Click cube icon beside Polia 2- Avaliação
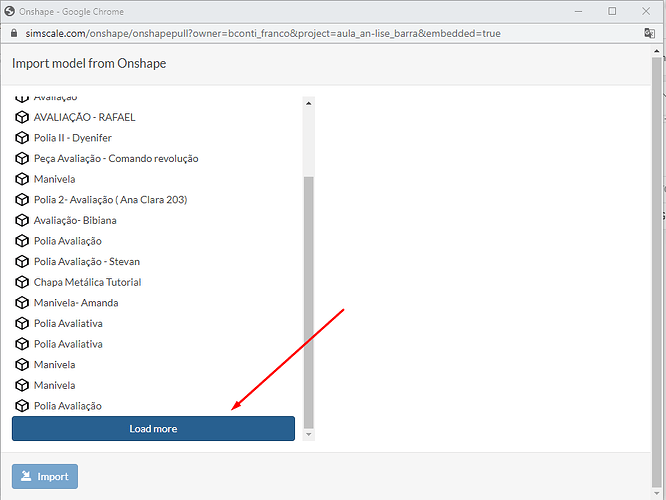This screenshot has height=500, width=666. pyautogui.click(x=22, y=200)
